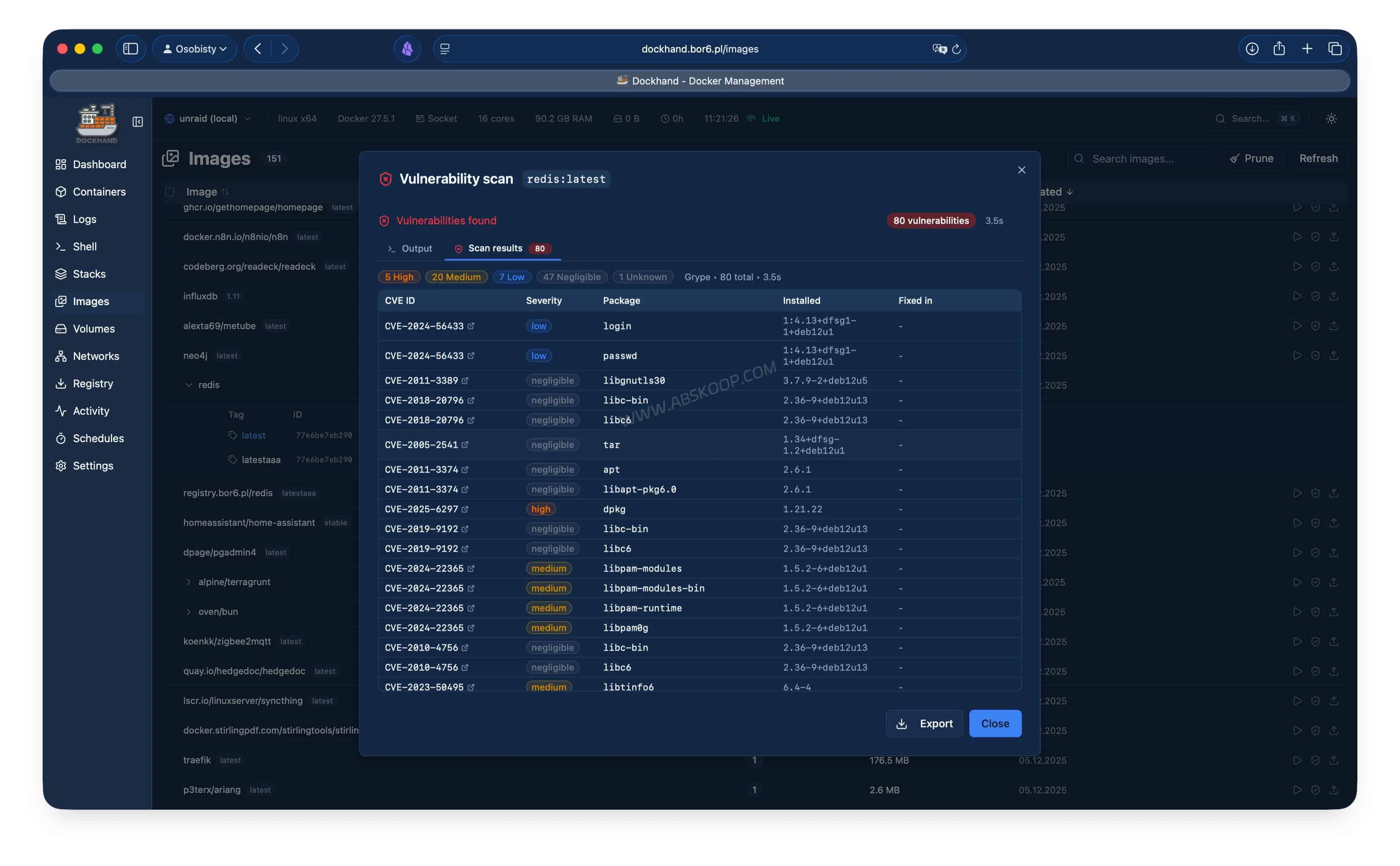Sort images by the Image column arrows
Screen dimensions: 1400x866
click(225, 192)
